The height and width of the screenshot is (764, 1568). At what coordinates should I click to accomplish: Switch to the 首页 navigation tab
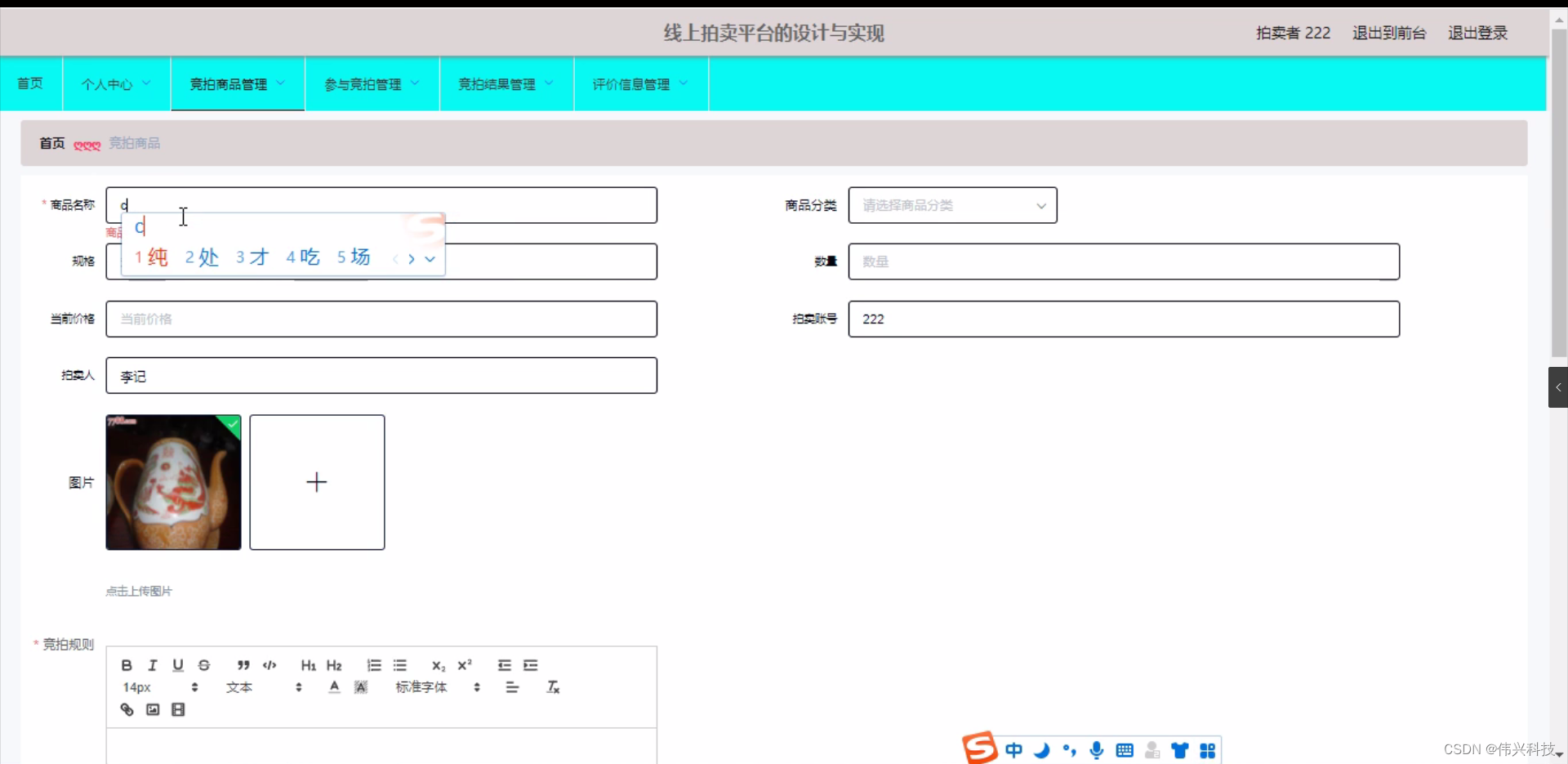coord(30,83)
